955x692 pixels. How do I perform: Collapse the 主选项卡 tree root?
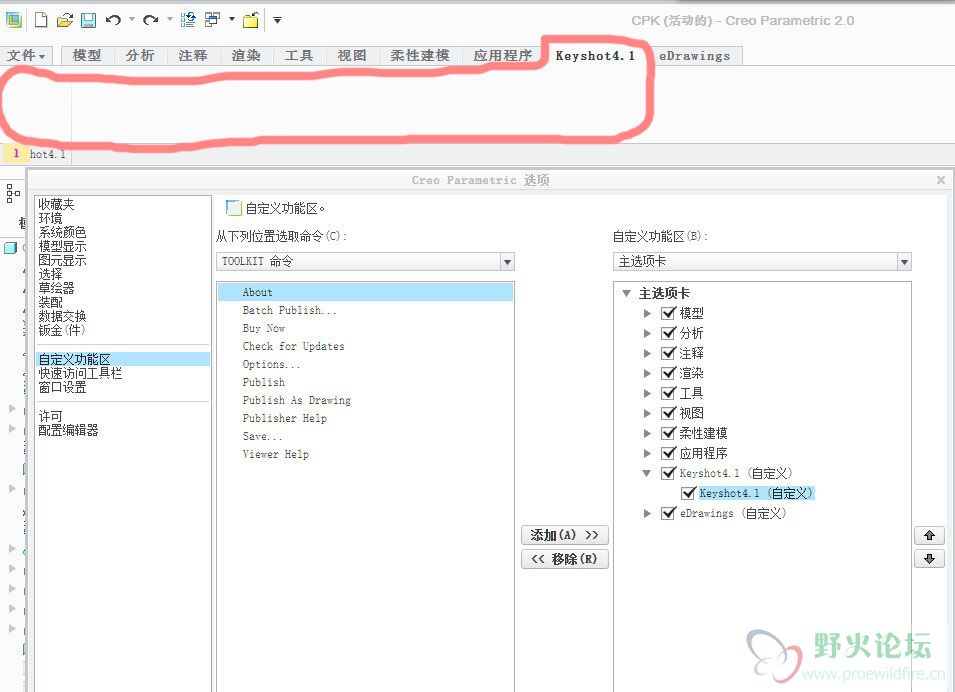(626, 294)
